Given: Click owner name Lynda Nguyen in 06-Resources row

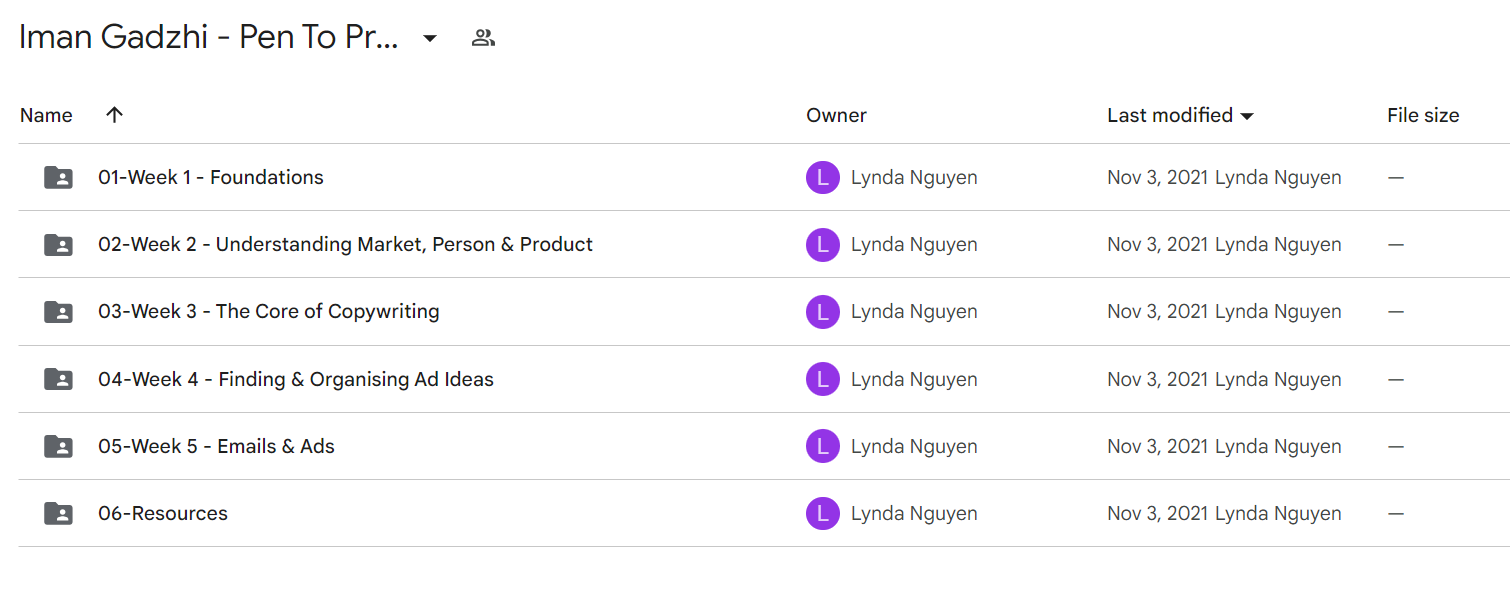Looking at the screenshot, I should 914,514.
